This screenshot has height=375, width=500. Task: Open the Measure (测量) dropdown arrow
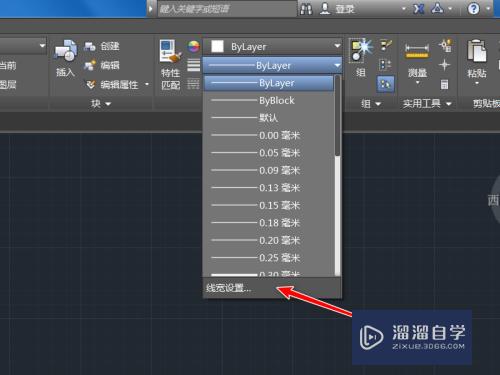click(417, 83)
